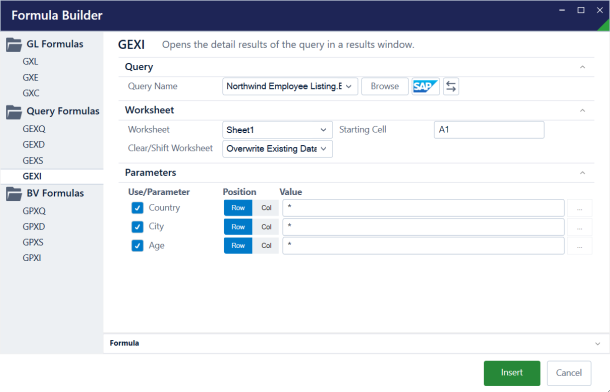
Task: Click the Starting Cell input field
Action: [x=489, y=130]
